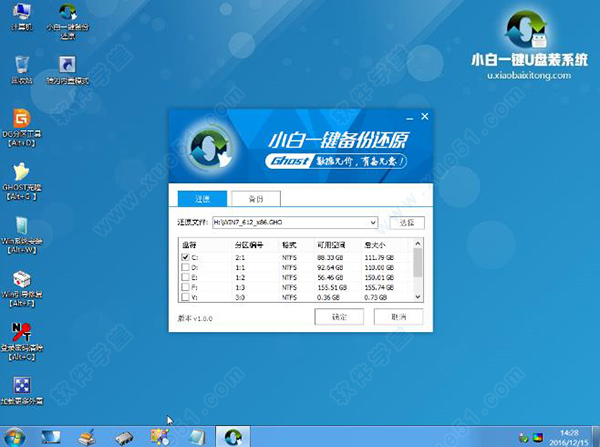Click the partition list scrollbar thumb
600x447 pixels.
click(418, 263)
